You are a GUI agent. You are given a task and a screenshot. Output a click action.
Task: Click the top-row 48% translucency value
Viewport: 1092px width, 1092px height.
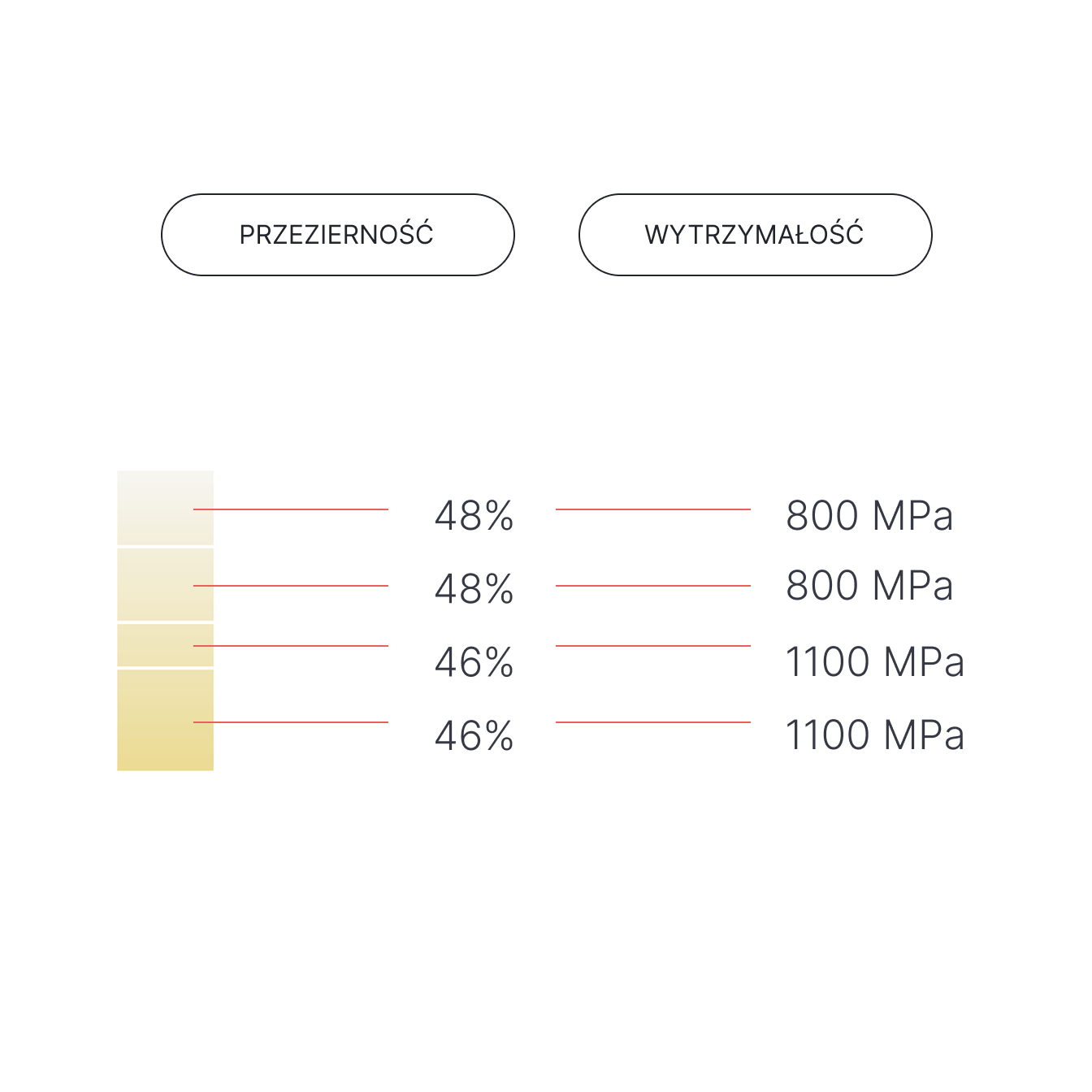(474, 516)
